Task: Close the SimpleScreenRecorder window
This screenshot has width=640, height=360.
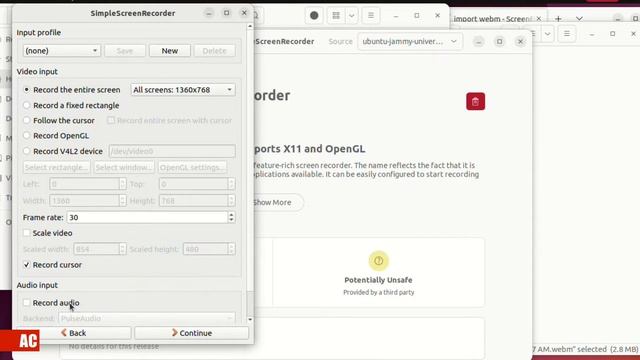Action: [x=244, y=13]
